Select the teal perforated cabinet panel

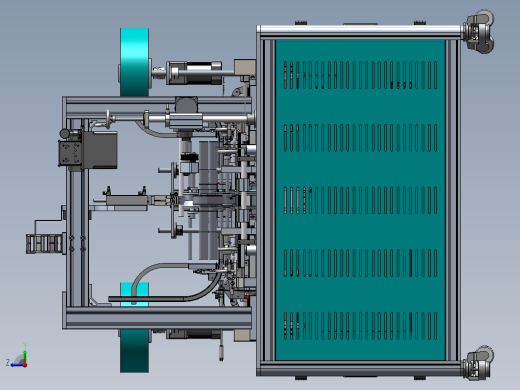coord(360,200)
